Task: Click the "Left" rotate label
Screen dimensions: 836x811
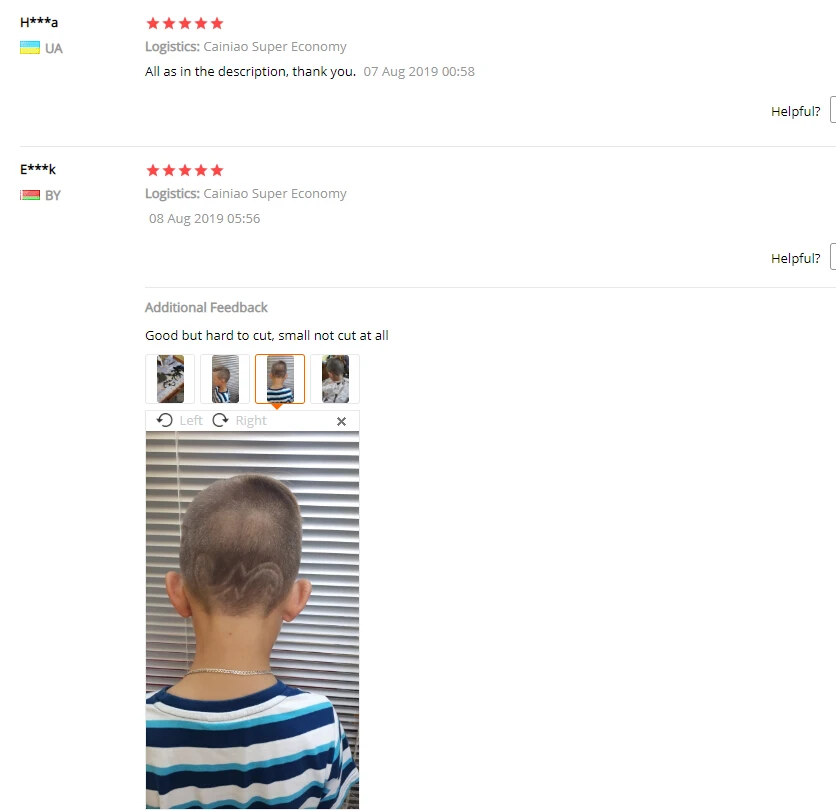Action: point(191,421)
